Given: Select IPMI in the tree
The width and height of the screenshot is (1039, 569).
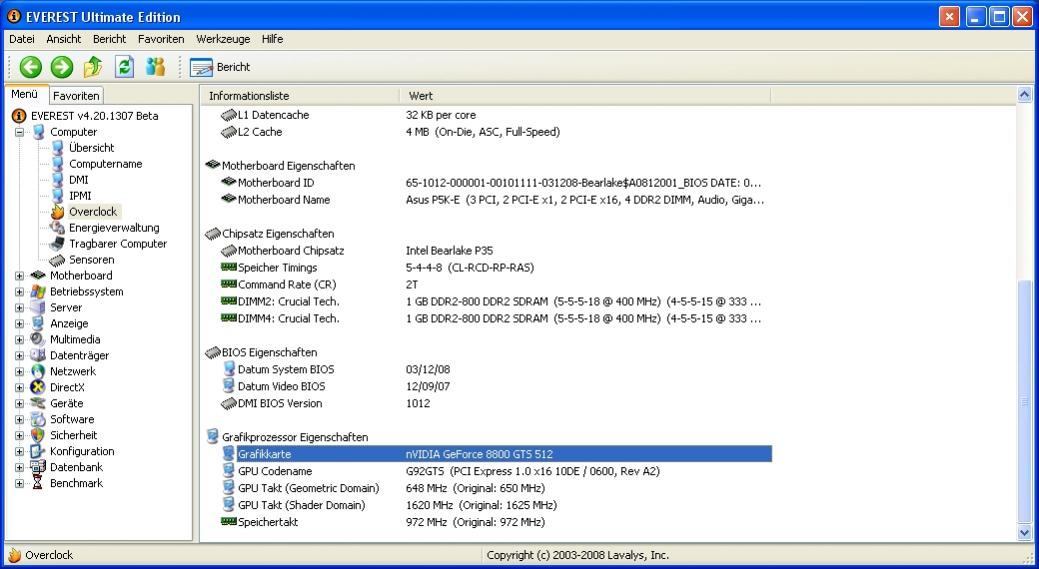Looking at the screenshot, I should click(80, 195).
